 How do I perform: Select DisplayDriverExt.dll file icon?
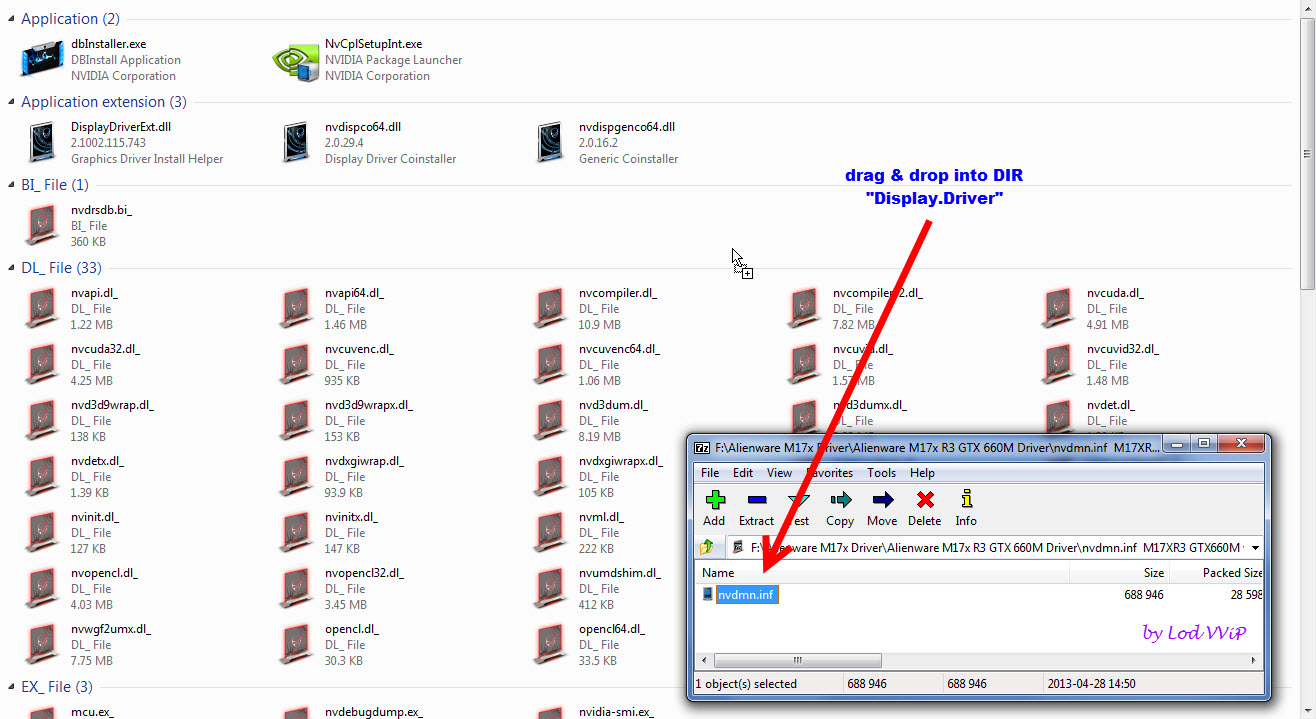click(42, 143)
